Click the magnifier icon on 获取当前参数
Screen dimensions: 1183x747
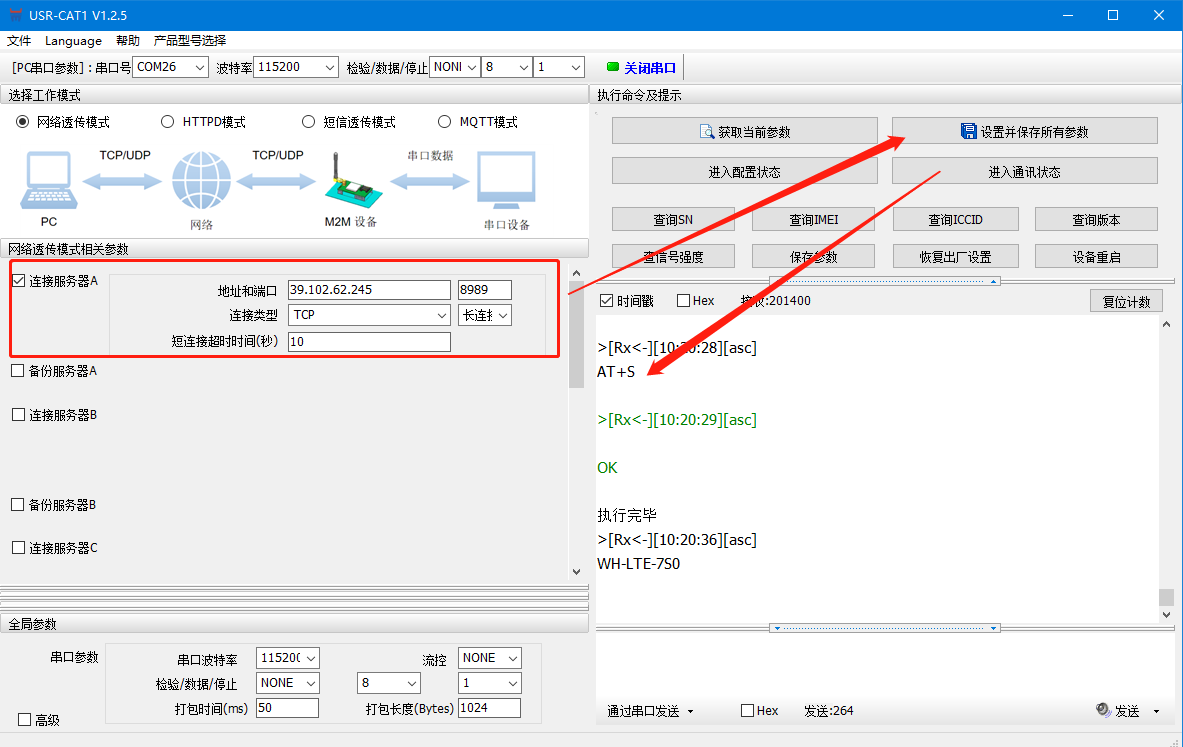pyautogui.click(x=707, y=132)
